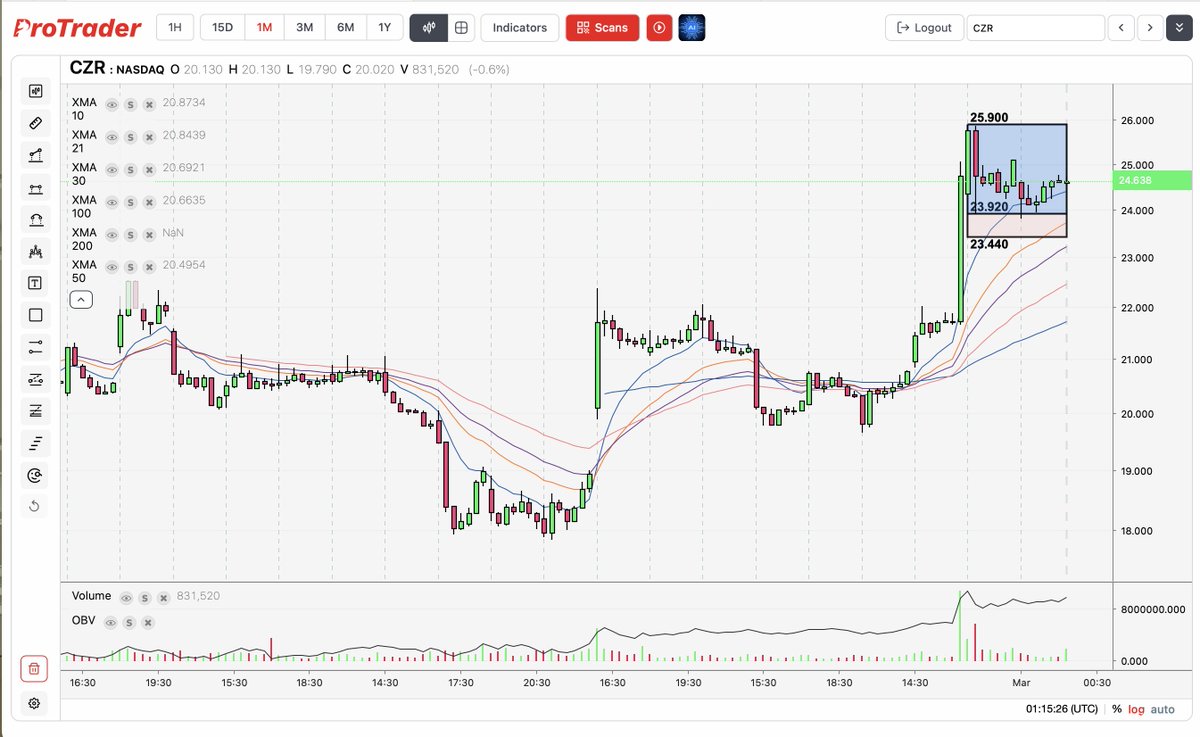1200x737 pixels.
Task: Click the grid layout icon in toolbar
Action: point(460,27)
